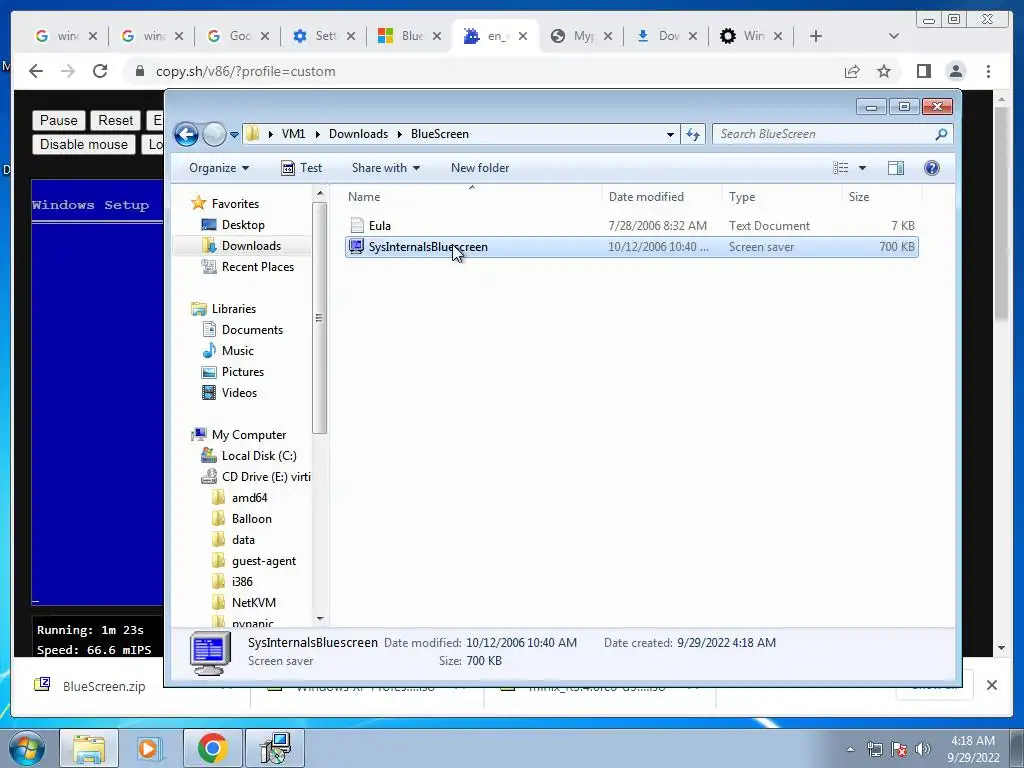1024x768 pixels.
Task: Sort by Date modified column
Action: [662, 197]
